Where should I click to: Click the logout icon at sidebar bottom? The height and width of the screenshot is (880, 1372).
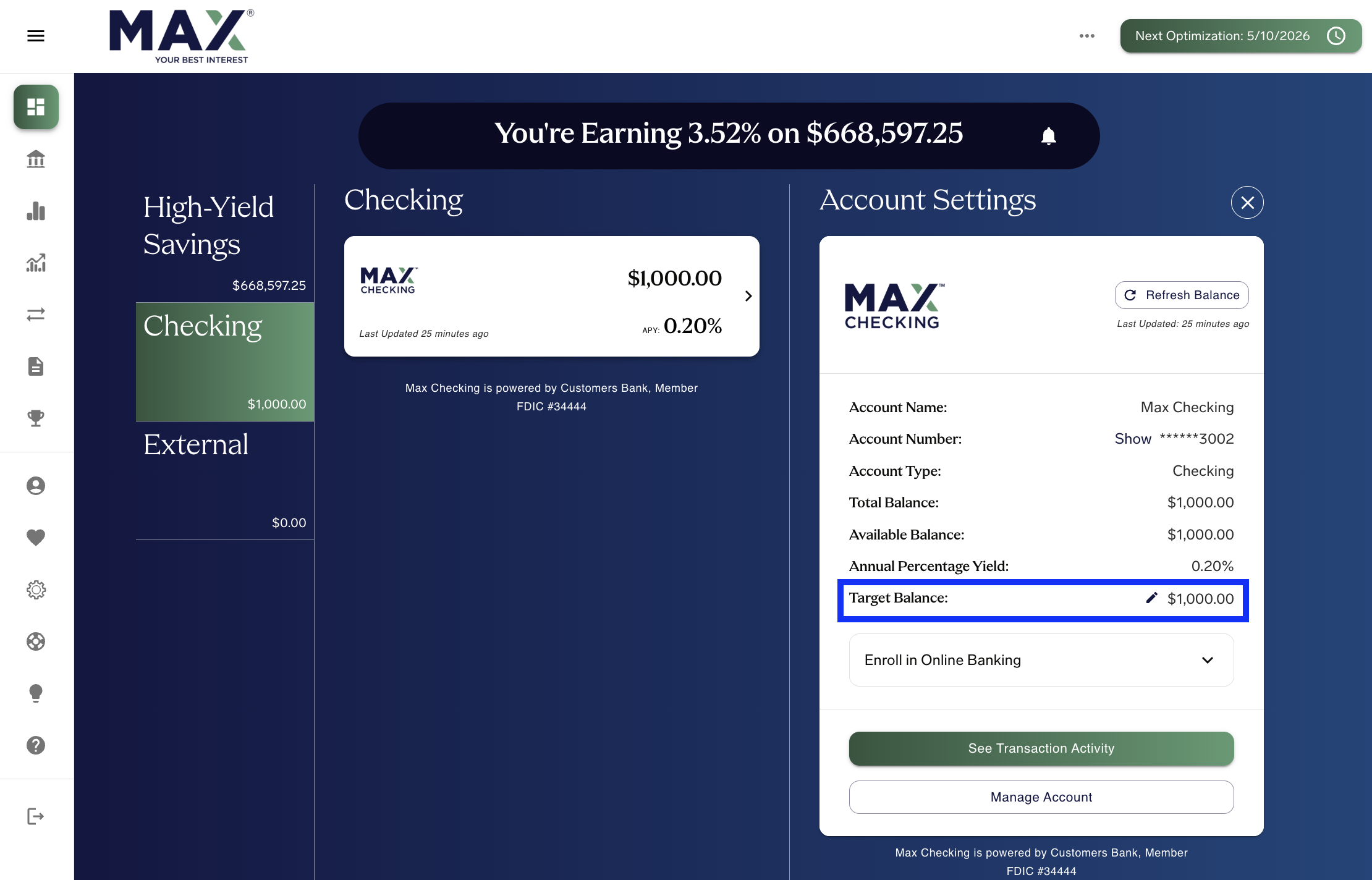(36, 816)
